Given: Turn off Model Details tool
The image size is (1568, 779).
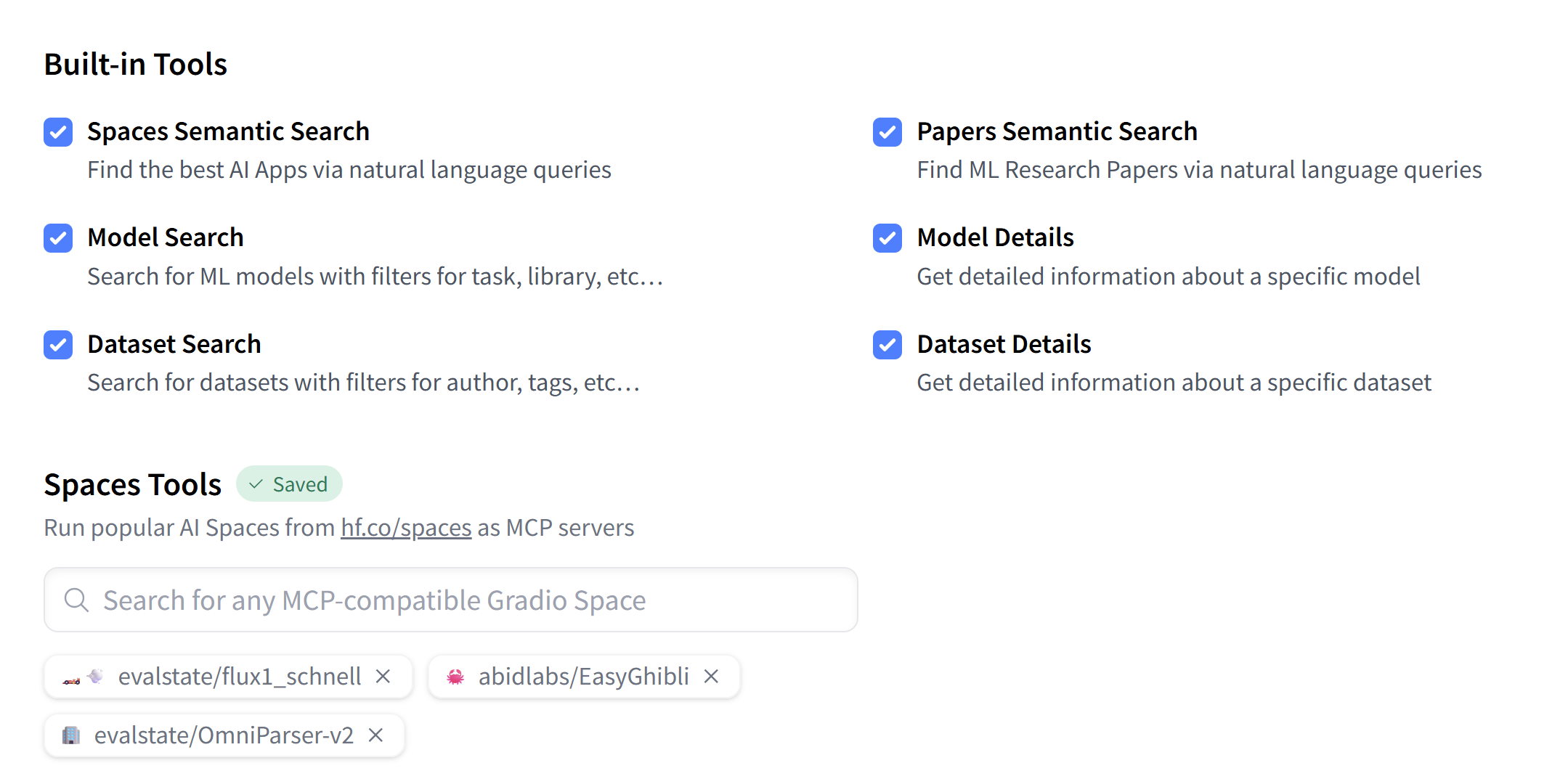Looking at the screenshot, I should coord(887,238).
